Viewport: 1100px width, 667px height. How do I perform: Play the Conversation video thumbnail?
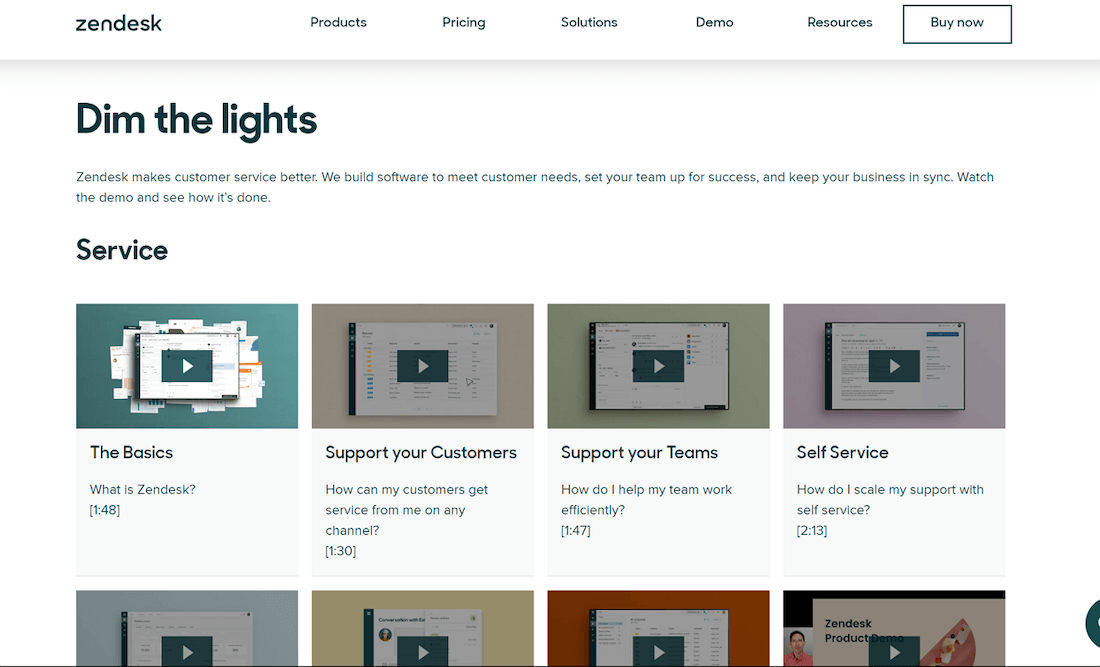[x=423, y=652]
